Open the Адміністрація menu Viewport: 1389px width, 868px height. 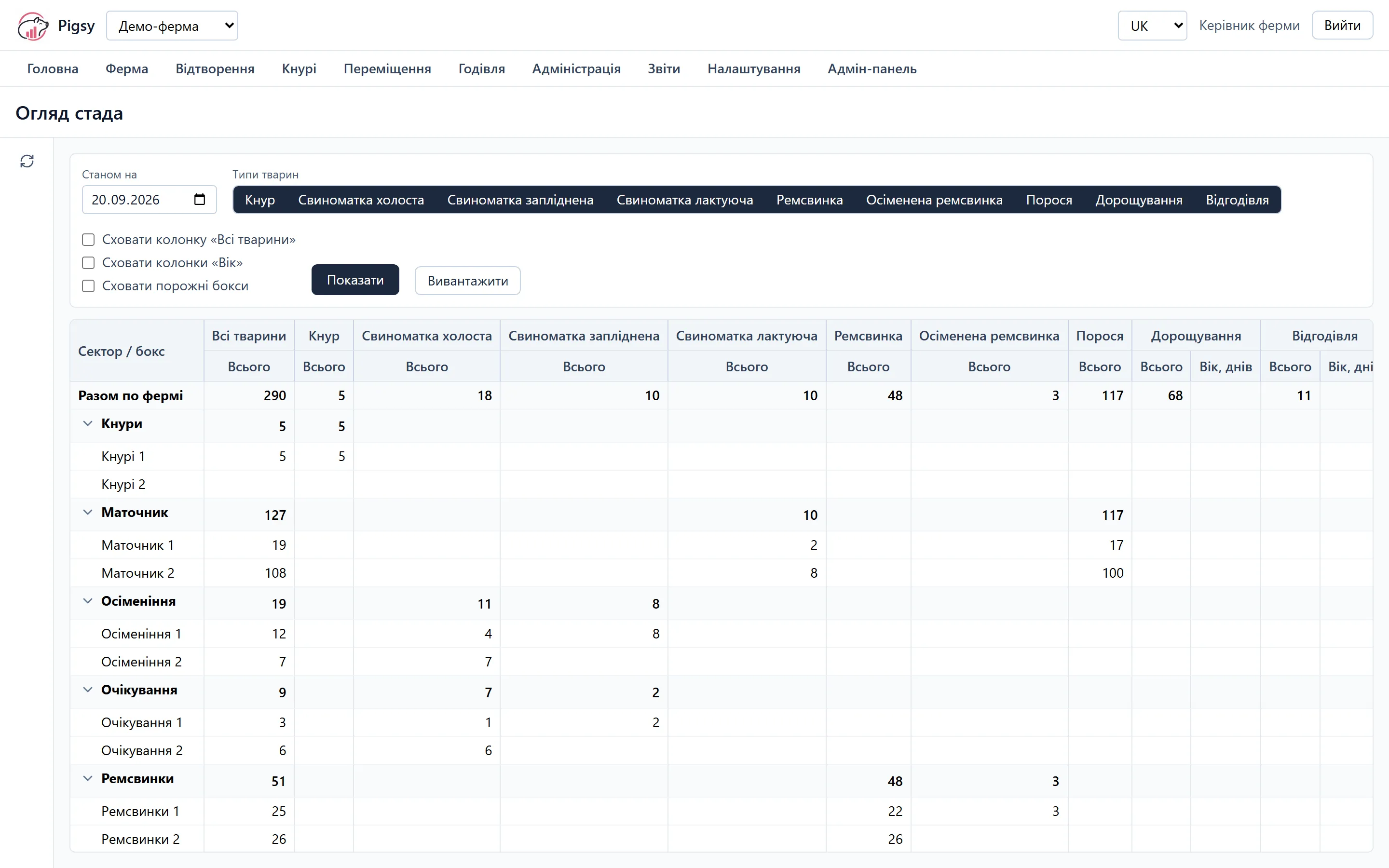tap(576, 69)
